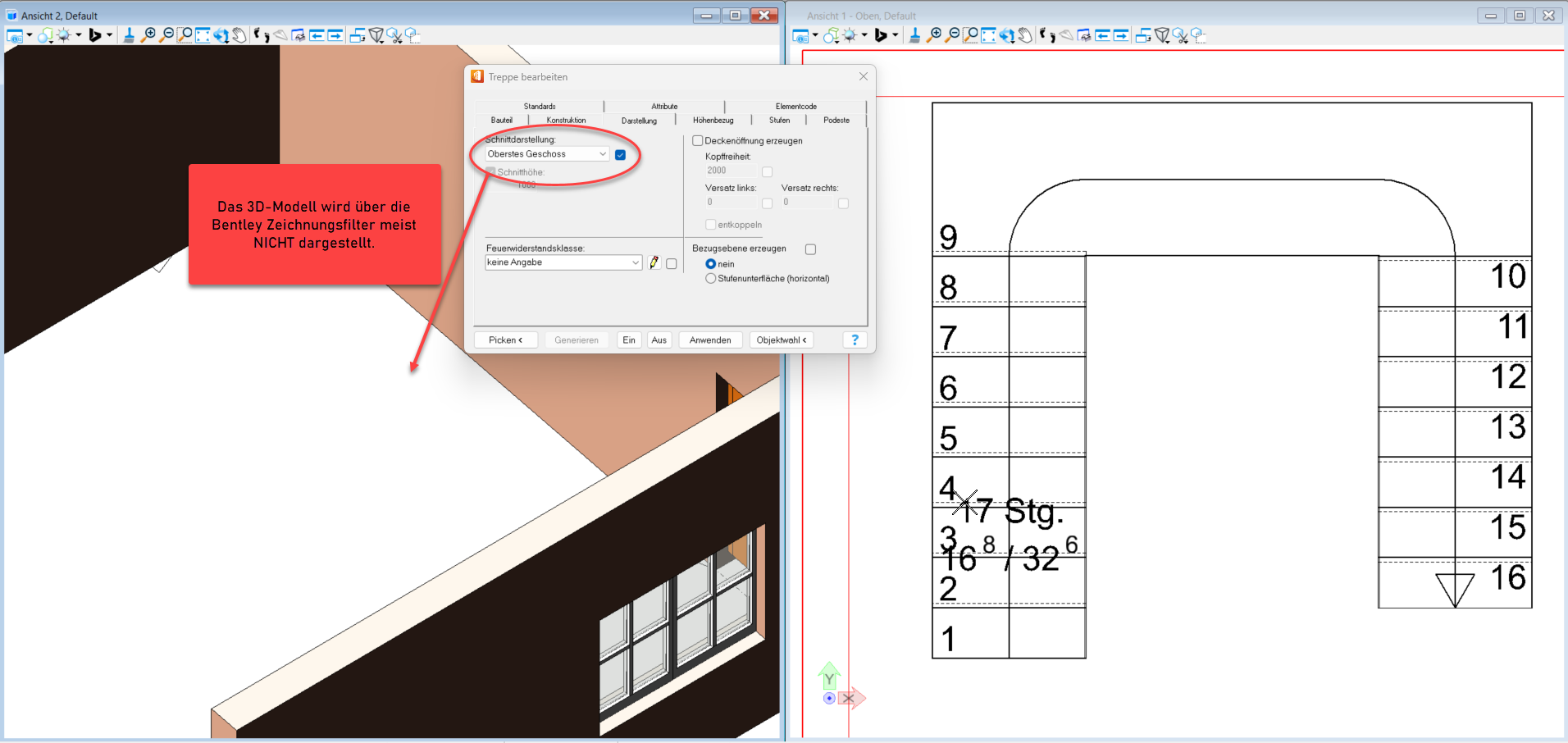Uncheck blue checkbox beside Schnittdarstellung dropdown

[621, 155]
